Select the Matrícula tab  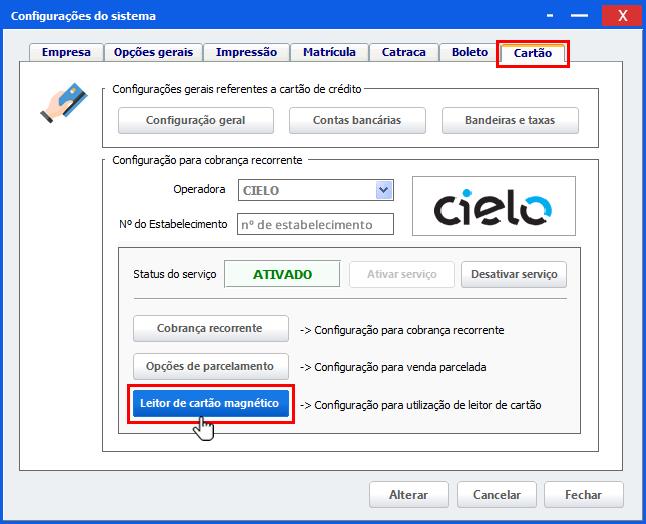pos(329,52)
